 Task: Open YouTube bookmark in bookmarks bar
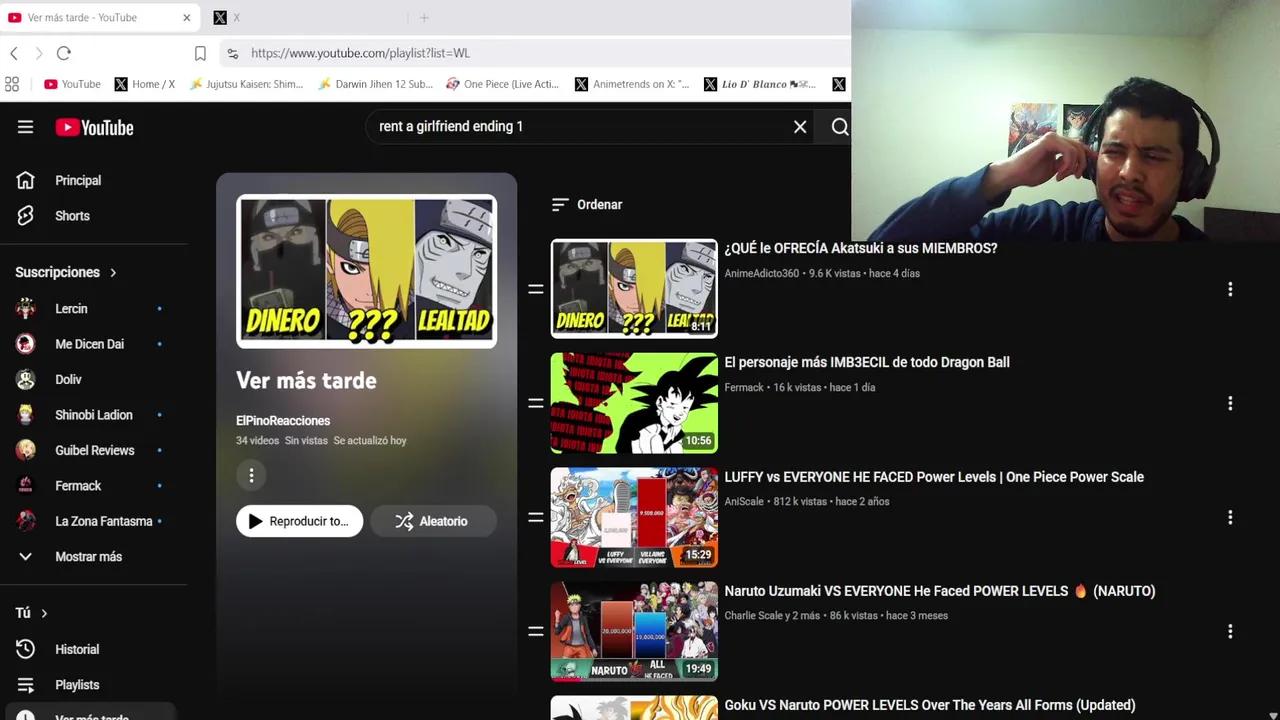point(72,84)
